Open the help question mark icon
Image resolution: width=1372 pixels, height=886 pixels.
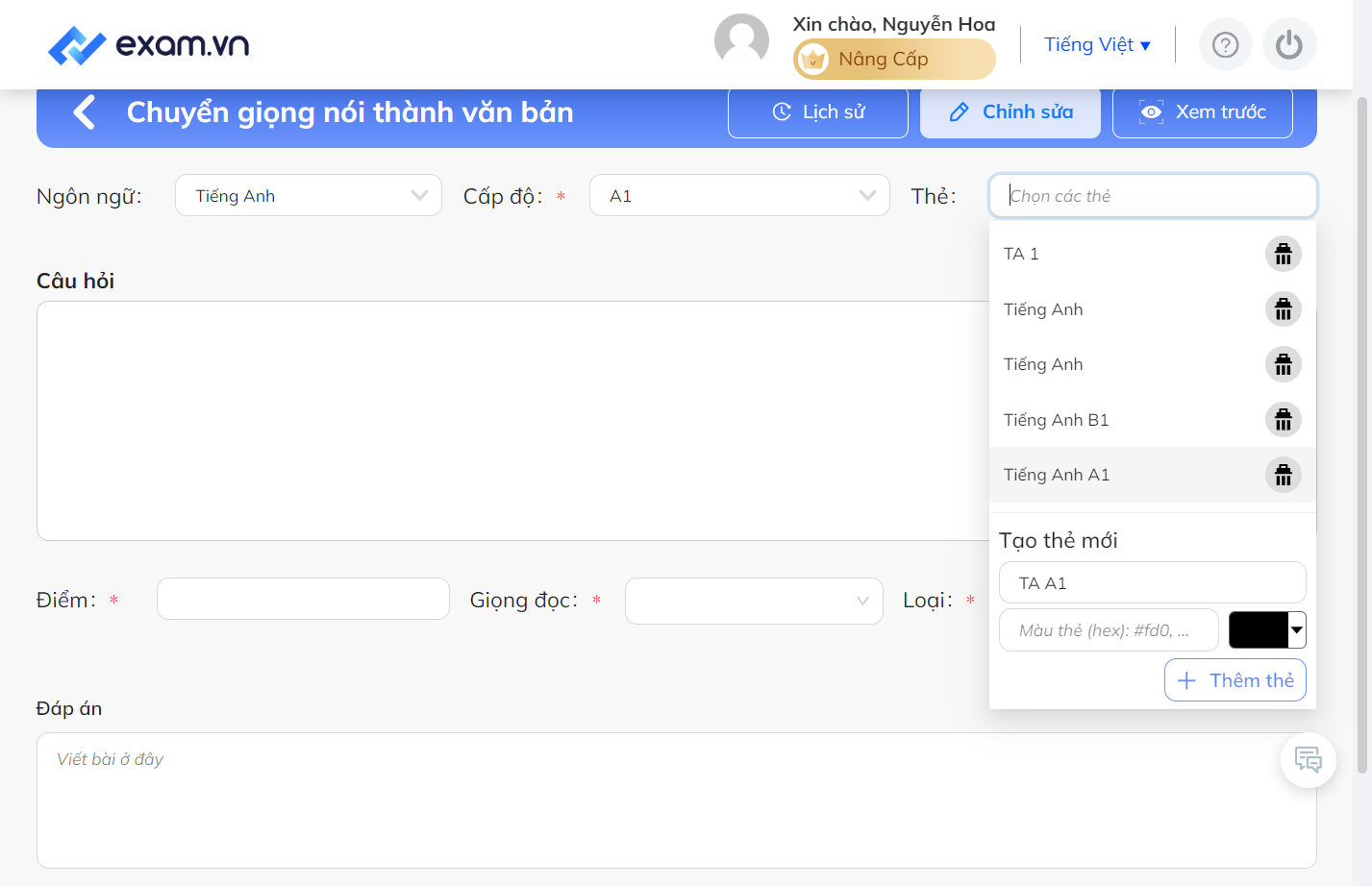(1225, 44)
